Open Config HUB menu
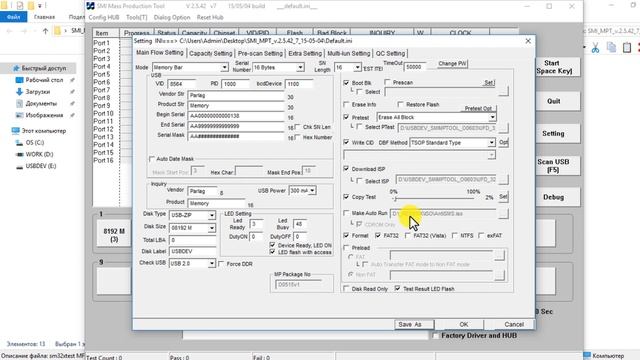This screenshot has height=360, width=640. pos(104,18)
